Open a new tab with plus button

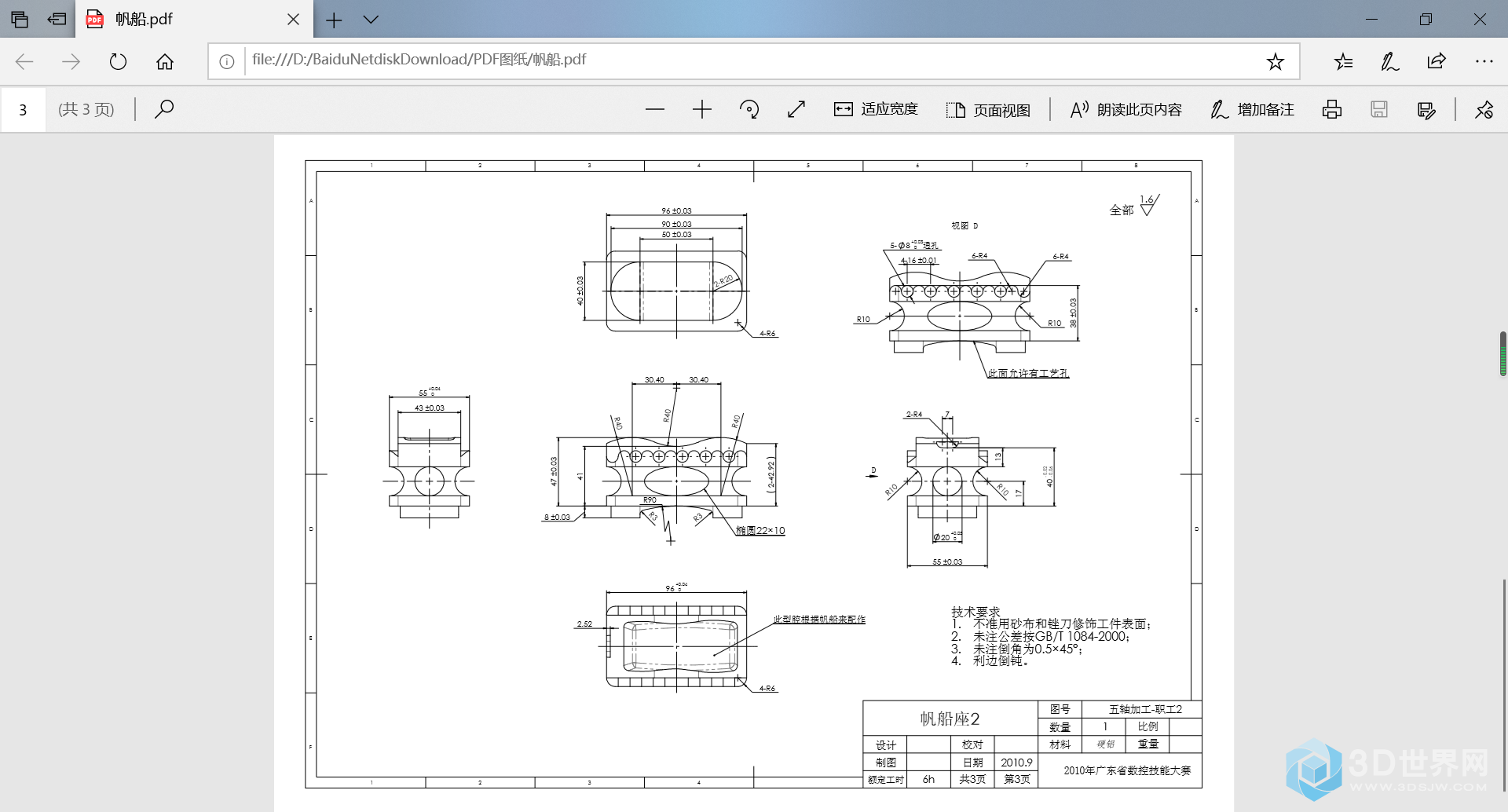[x=334, y=20]
